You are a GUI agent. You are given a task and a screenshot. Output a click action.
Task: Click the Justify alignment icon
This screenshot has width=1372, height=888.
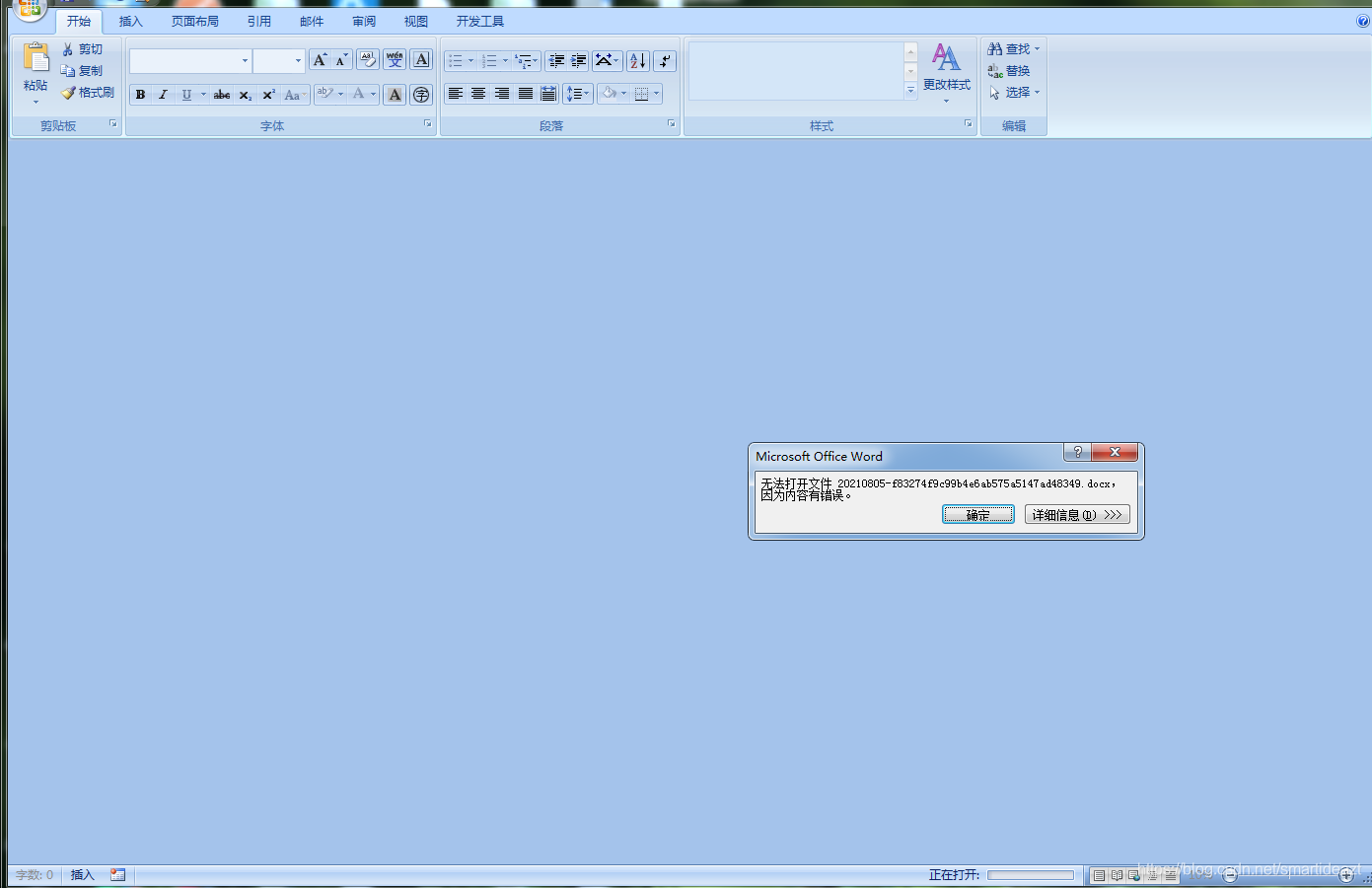pos(526,94)
